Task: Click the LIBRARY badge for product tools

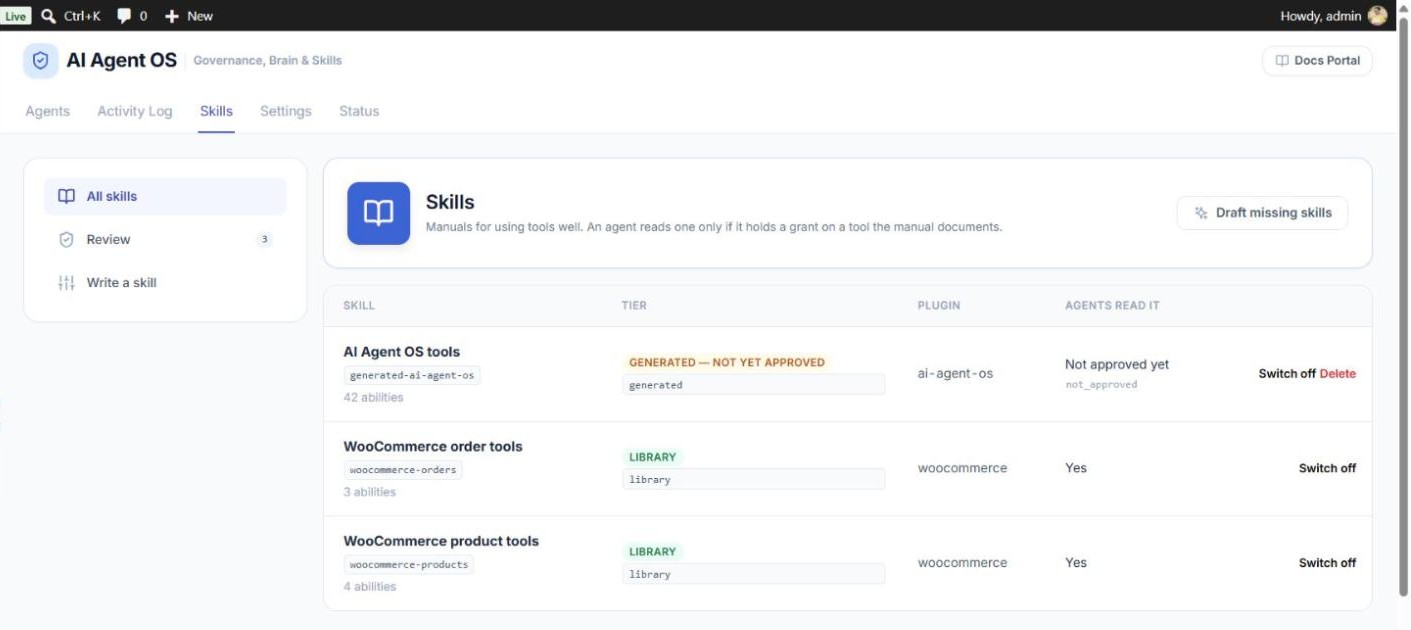Action: pos(653,552)
